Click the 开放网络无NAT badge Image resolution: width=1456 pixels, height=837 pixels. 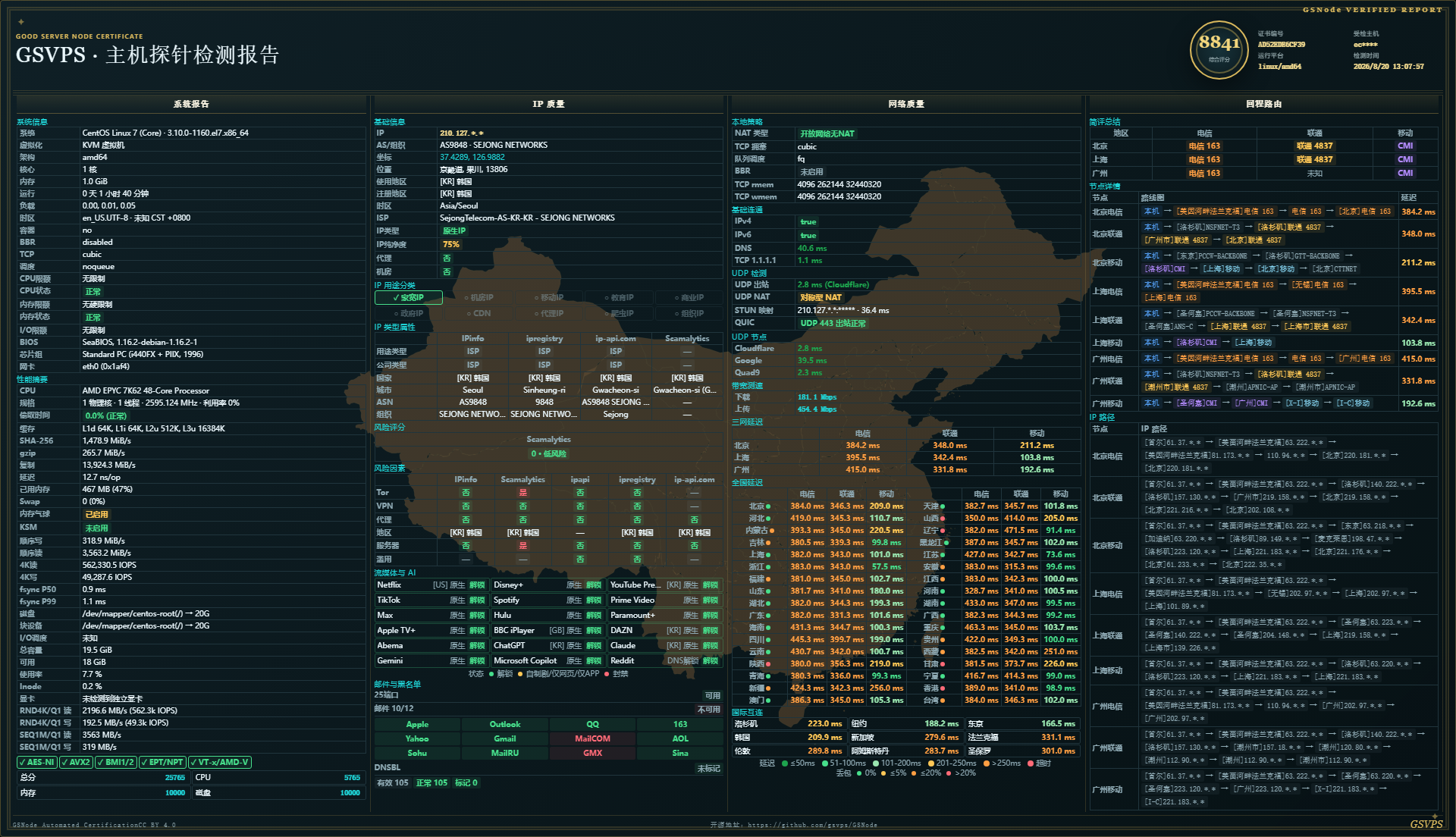827,133
